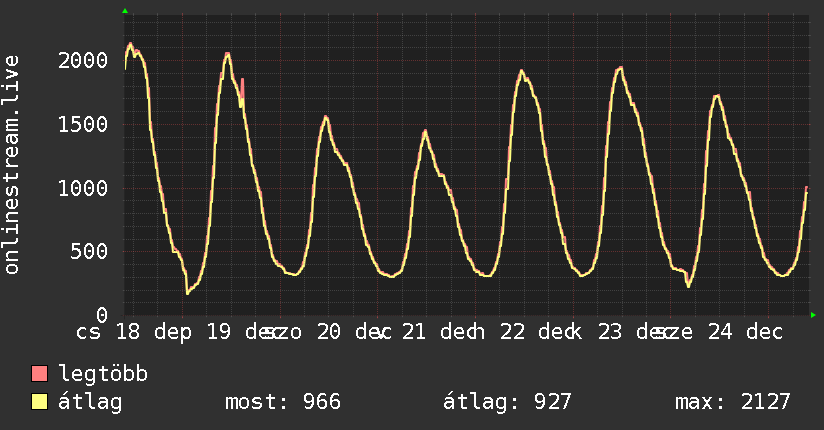Click the 500 y-axis label

[x=89, y=251]
